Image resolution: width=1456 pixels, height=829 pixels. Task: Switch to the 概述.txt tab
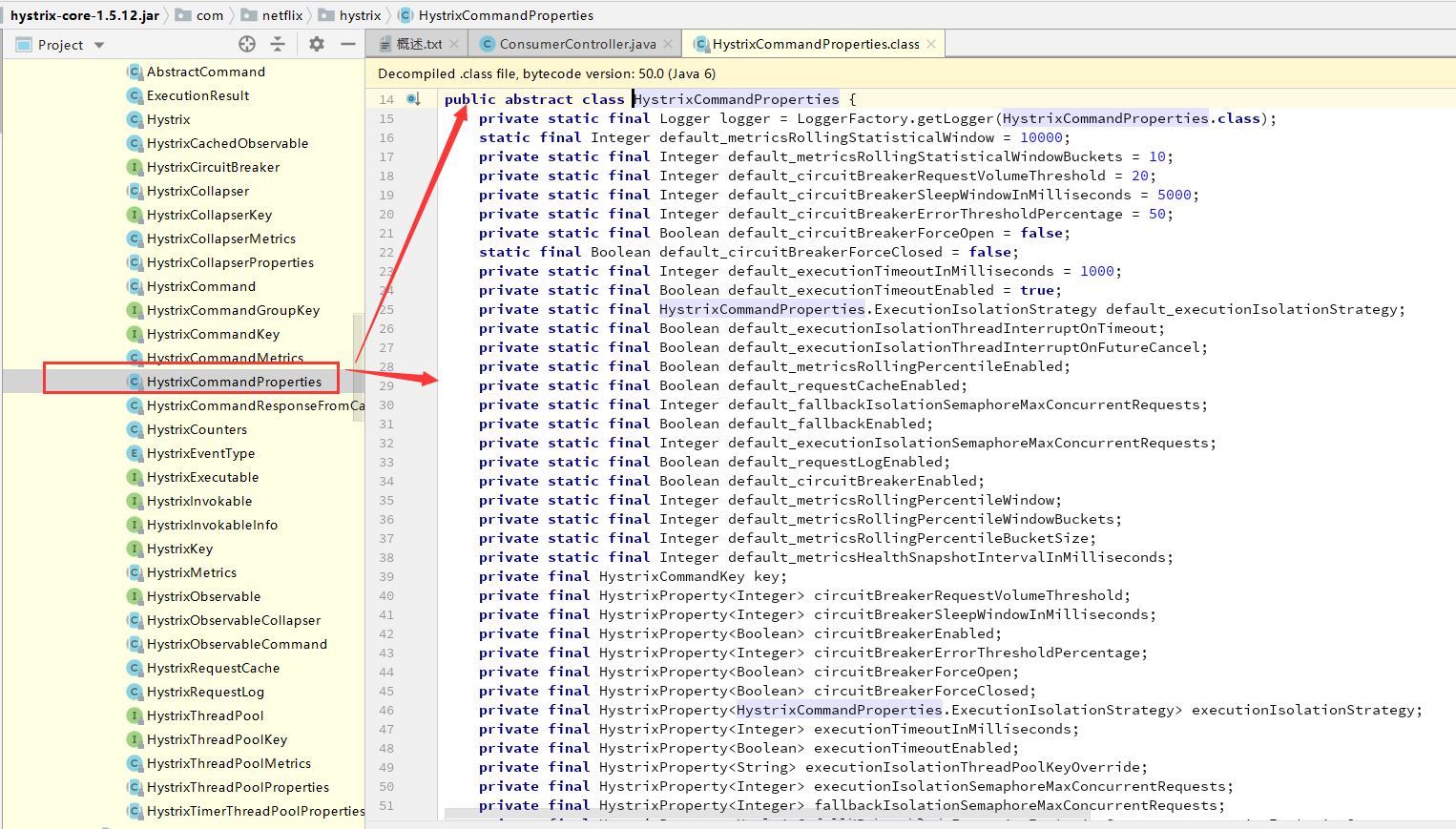coord(420,44)
